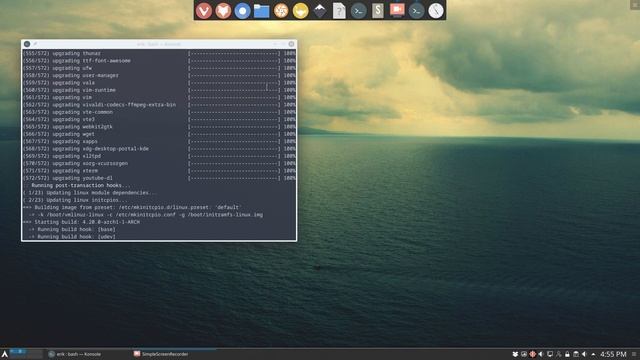Open the orange shutter-wheel app in dock
This screenshot has height=360, width=640.
[281, 11]
